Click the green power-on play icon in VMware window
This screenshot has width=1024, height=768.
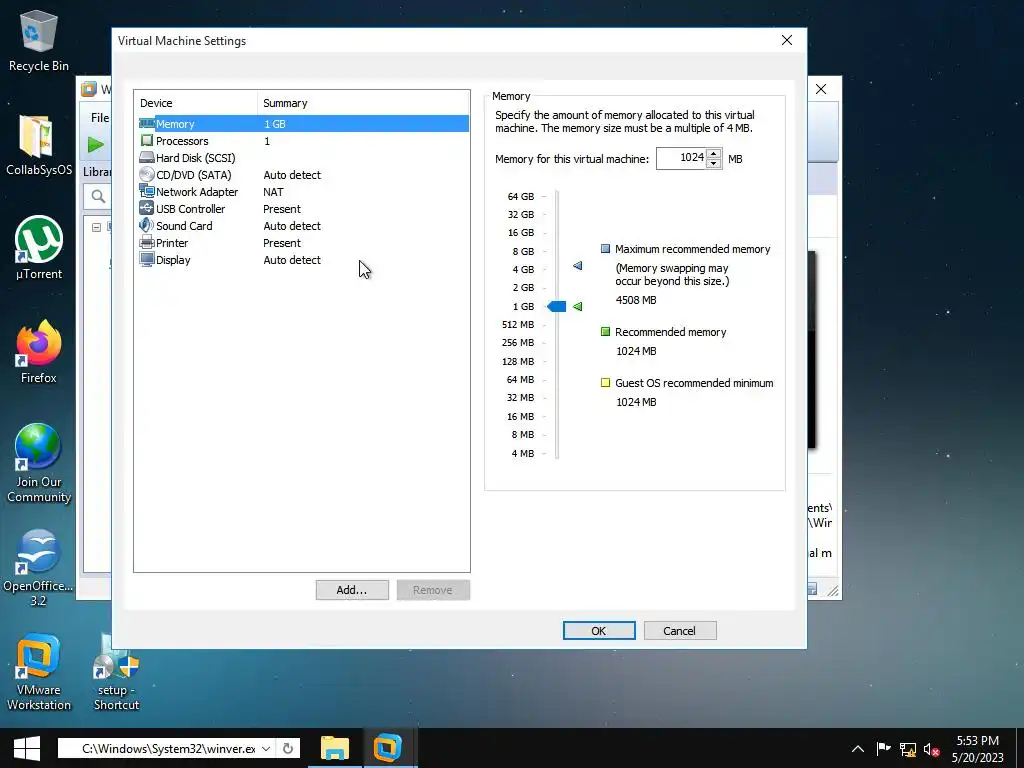tap(96, 144)
